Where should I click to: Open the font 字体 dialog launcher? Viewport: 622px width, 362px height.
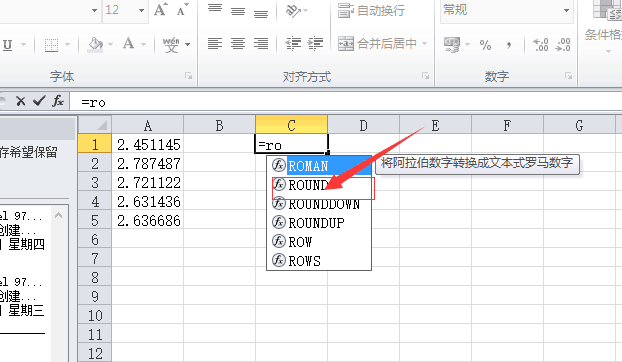click(x=189, y=76)
